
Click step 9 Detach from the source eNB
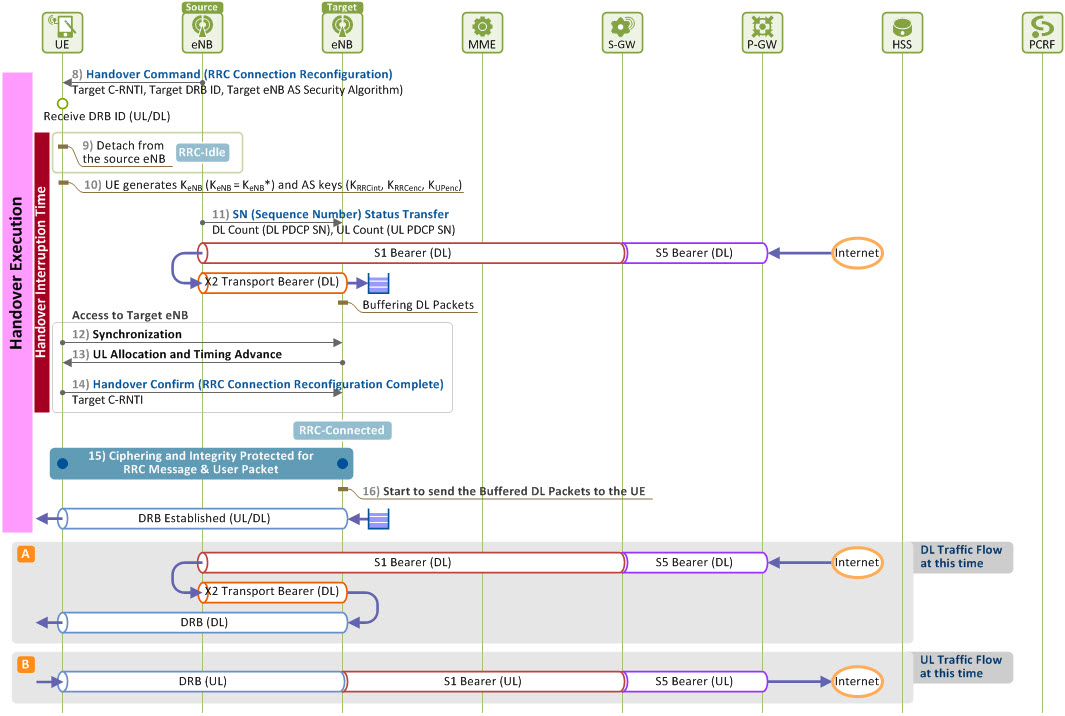click(124, 152)
